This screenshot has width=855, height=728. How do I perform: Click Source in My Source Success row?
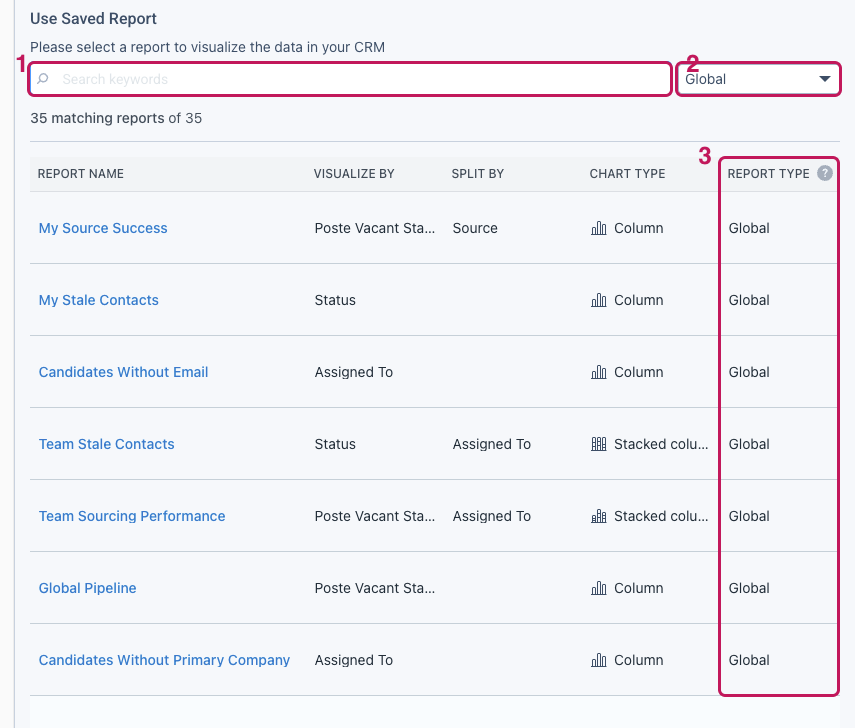475,228
